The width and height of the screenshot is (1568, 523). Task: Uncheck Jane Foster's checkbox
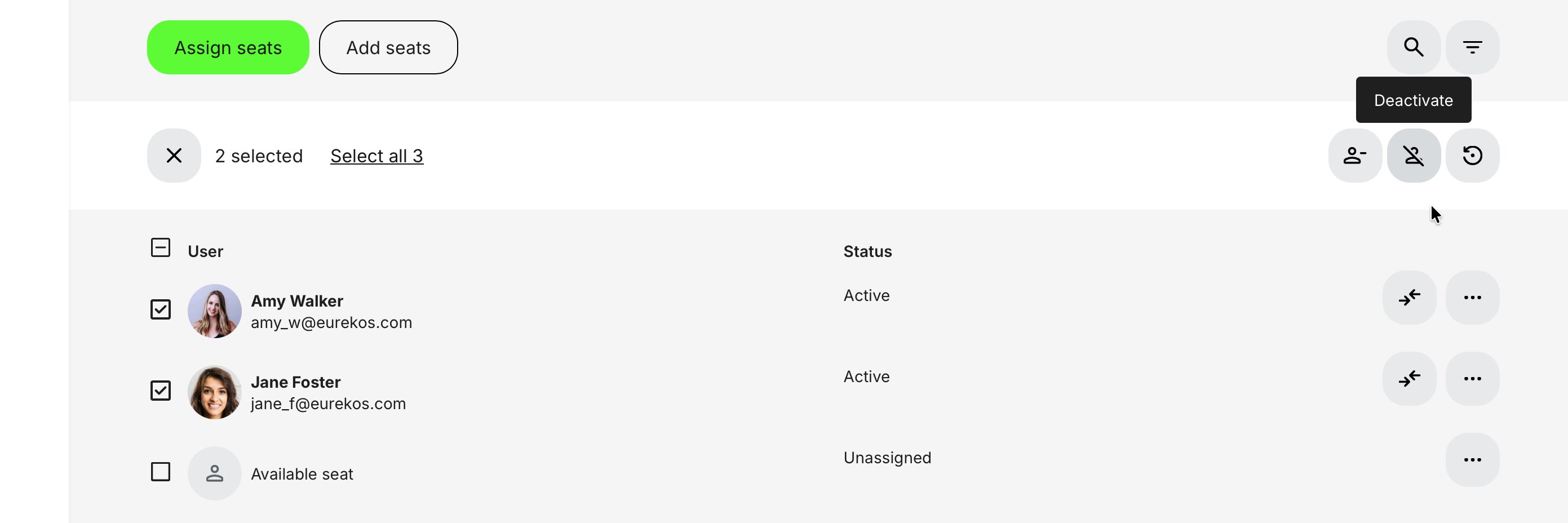(160, 390)
